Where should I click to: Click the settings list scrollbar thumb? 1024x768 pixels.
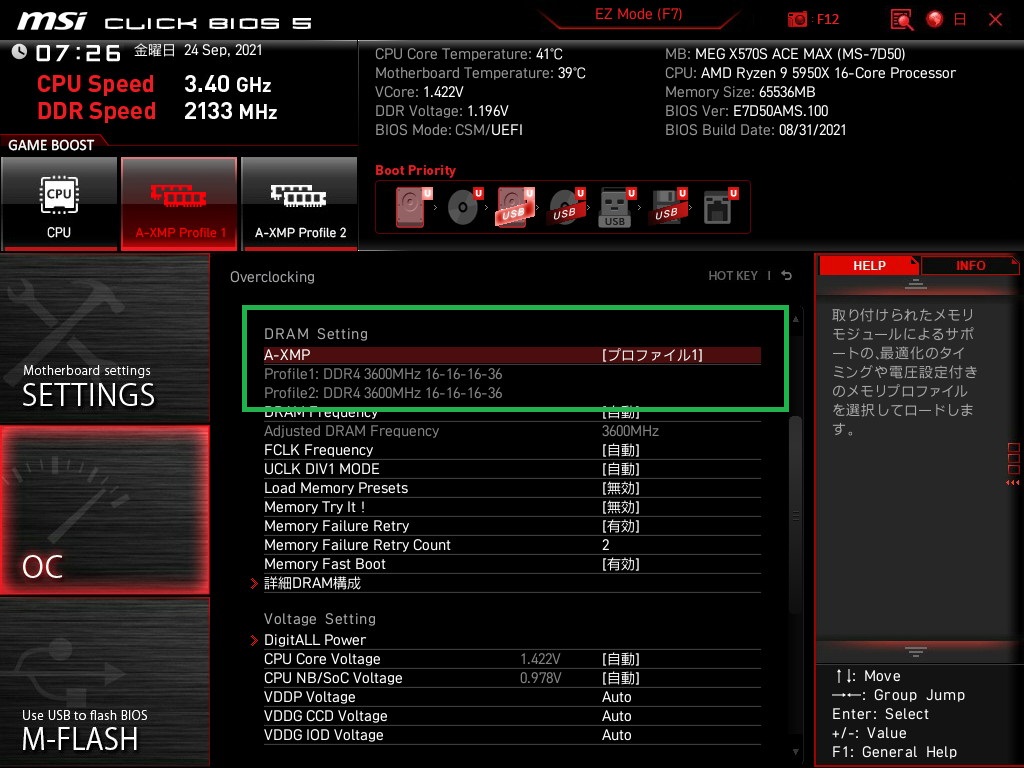[795, 515]
